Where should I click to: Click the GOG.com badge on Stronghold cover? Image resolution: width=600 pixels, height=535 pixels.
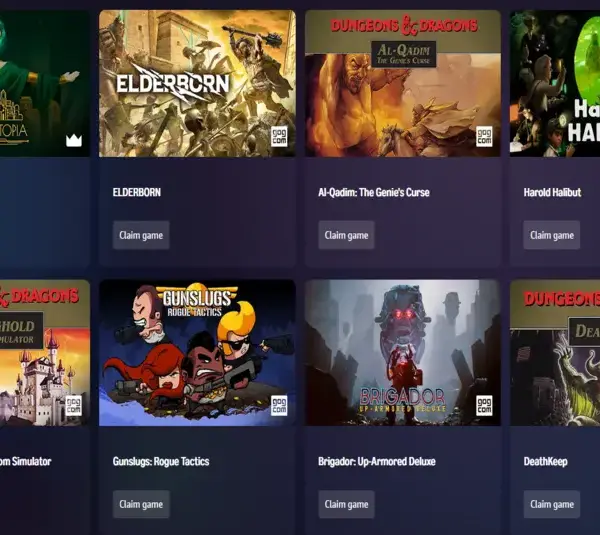(x=73, y=406)
